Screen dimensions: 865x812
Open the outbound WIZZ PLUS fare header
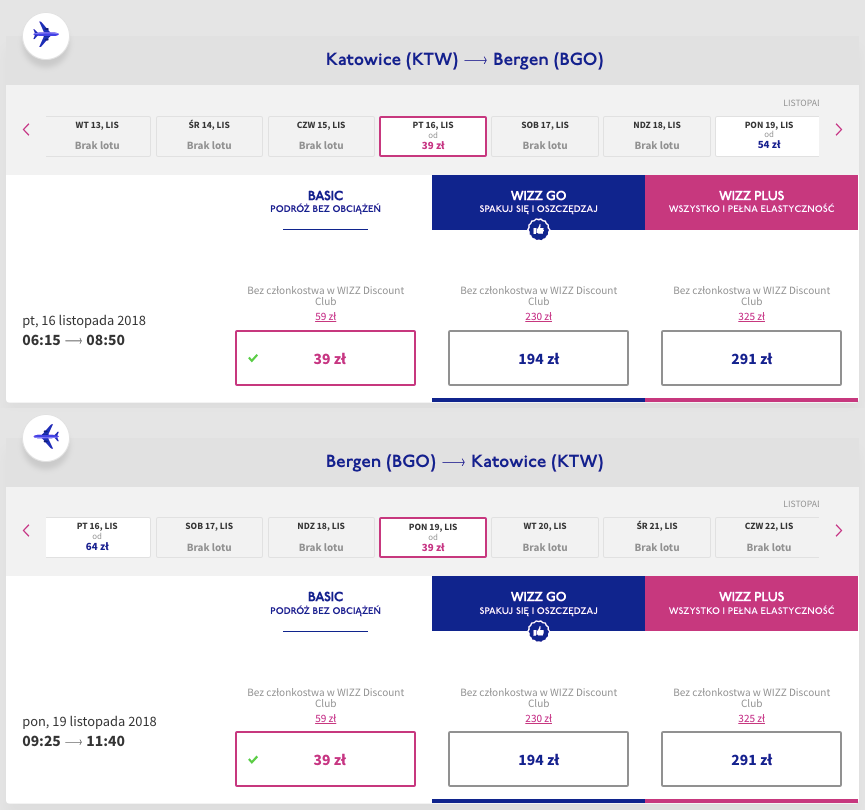pos(751,202)
